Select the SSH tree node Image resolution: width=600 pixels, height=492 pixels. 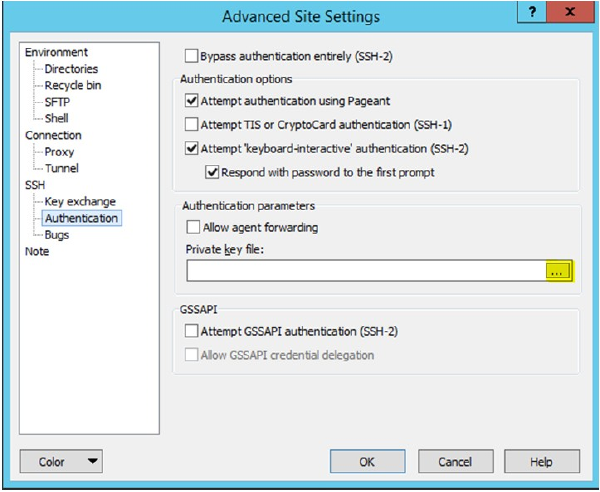click(35, 185)
